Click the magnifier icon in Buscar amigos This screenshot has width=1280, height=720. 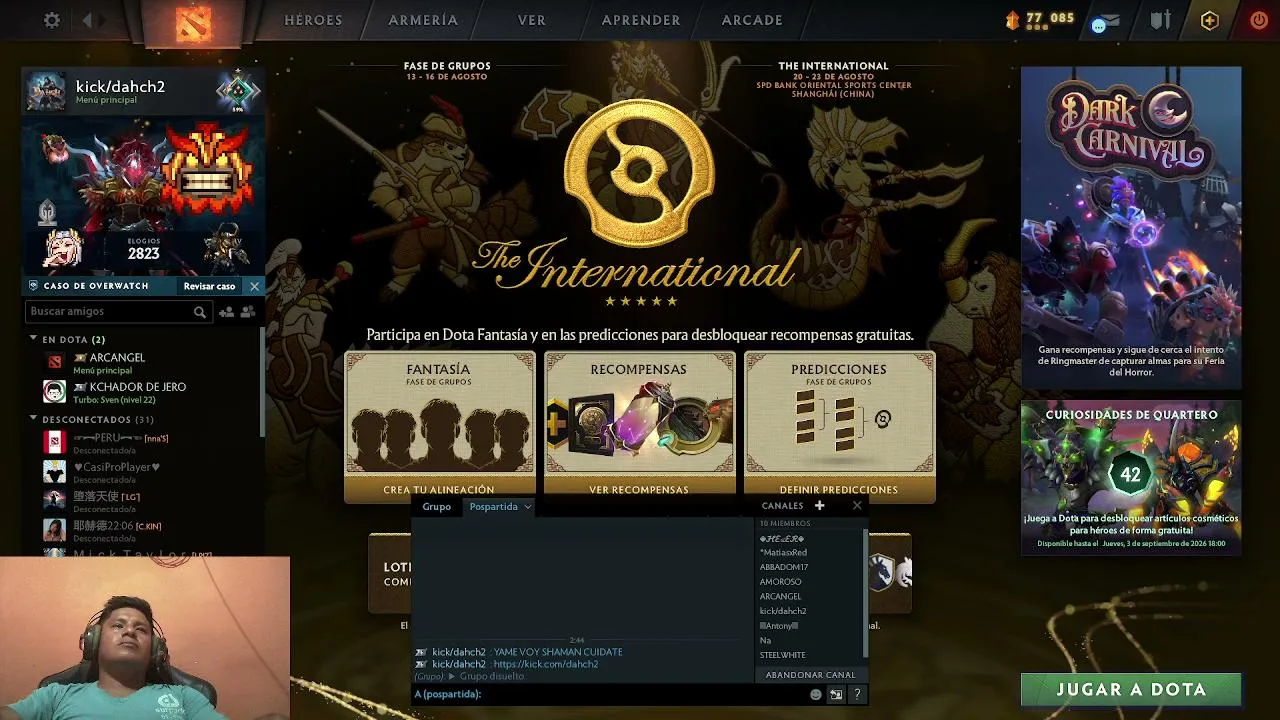tap(200, 312)
